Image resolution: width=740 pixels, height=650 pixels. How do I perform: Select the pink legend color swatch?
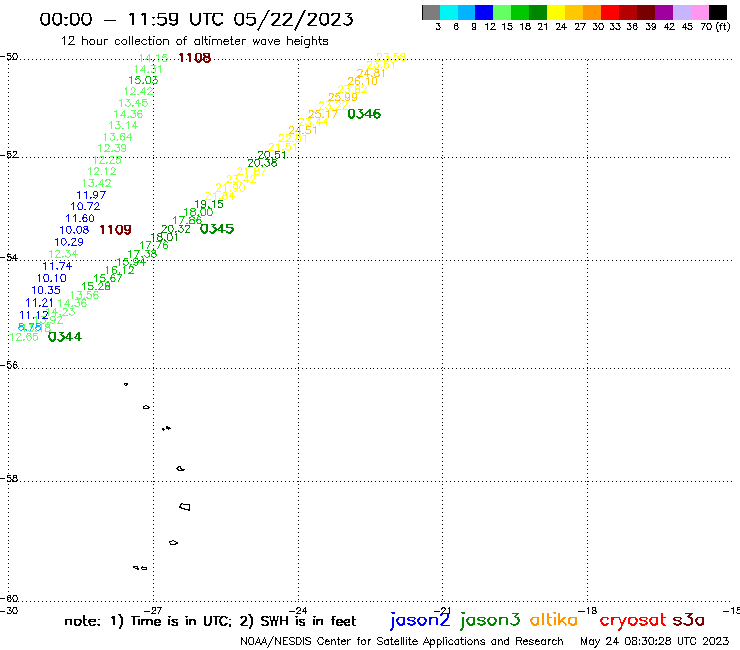pos(699,12)
